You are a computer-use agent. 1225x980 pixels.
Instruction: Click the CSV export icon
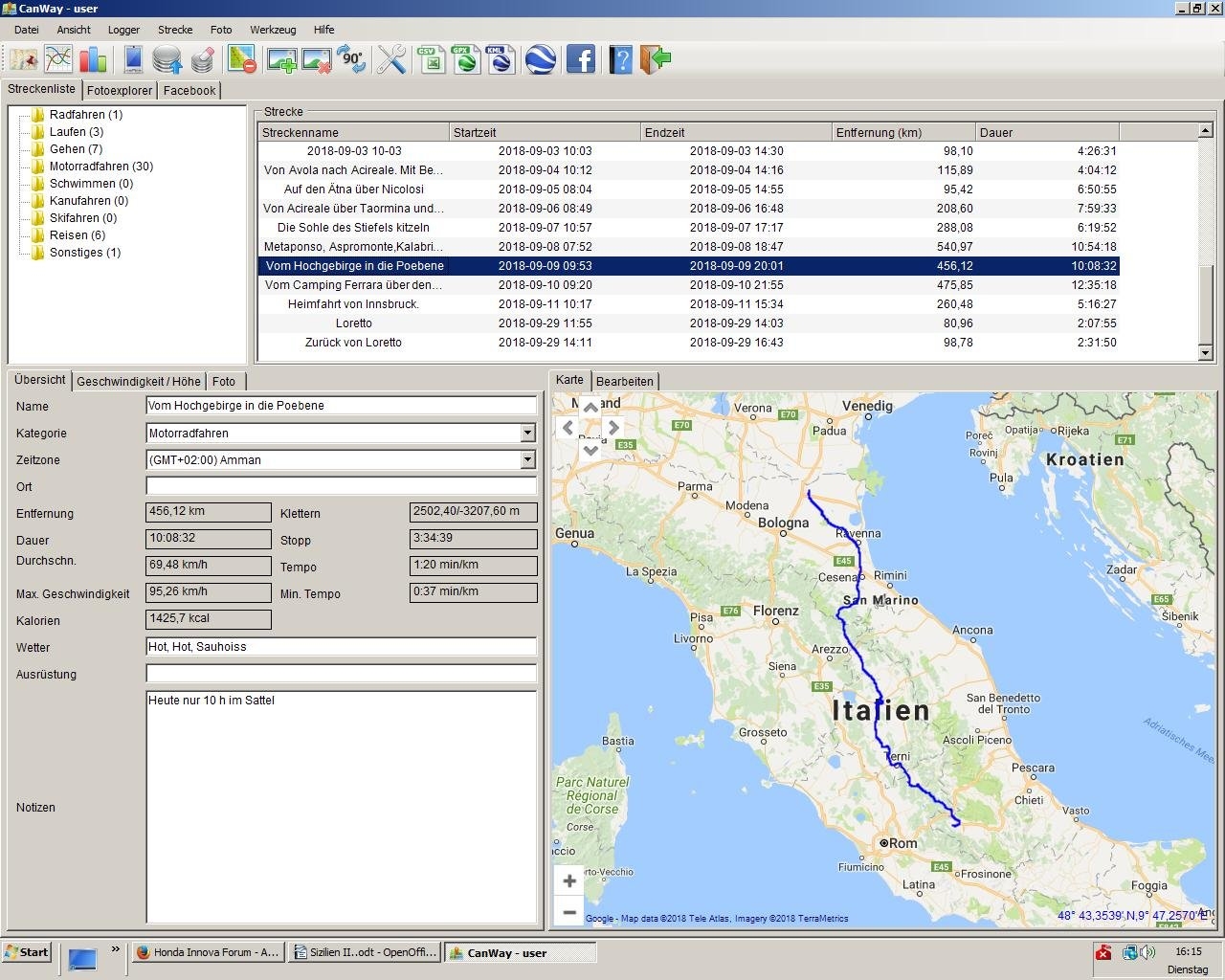click(432, 59)
